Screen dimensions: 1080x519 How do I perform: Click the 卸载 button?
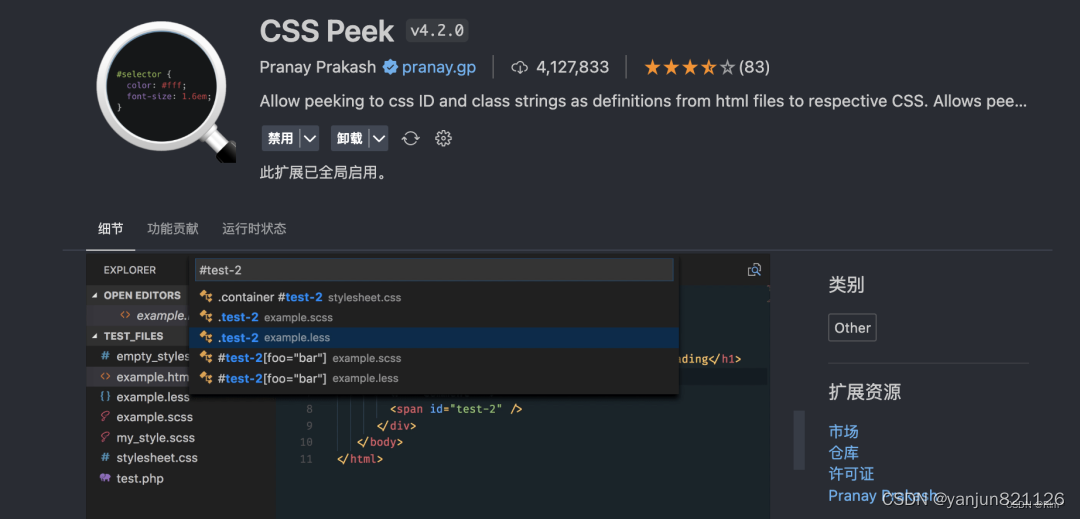[x=350, y=138]
